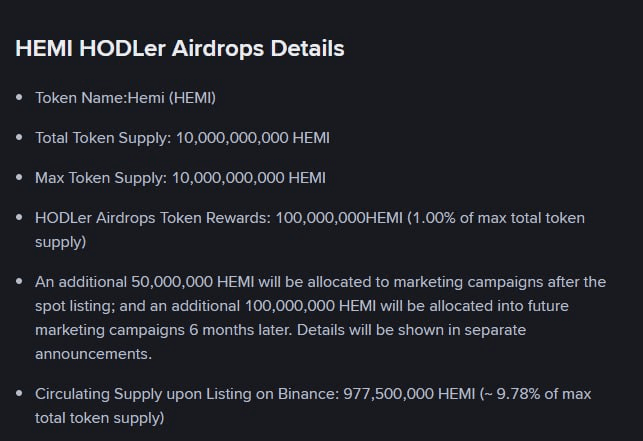Click the bullet point beside Total Token Supply
Screen dimensions: 643x441
pos(19,137)
